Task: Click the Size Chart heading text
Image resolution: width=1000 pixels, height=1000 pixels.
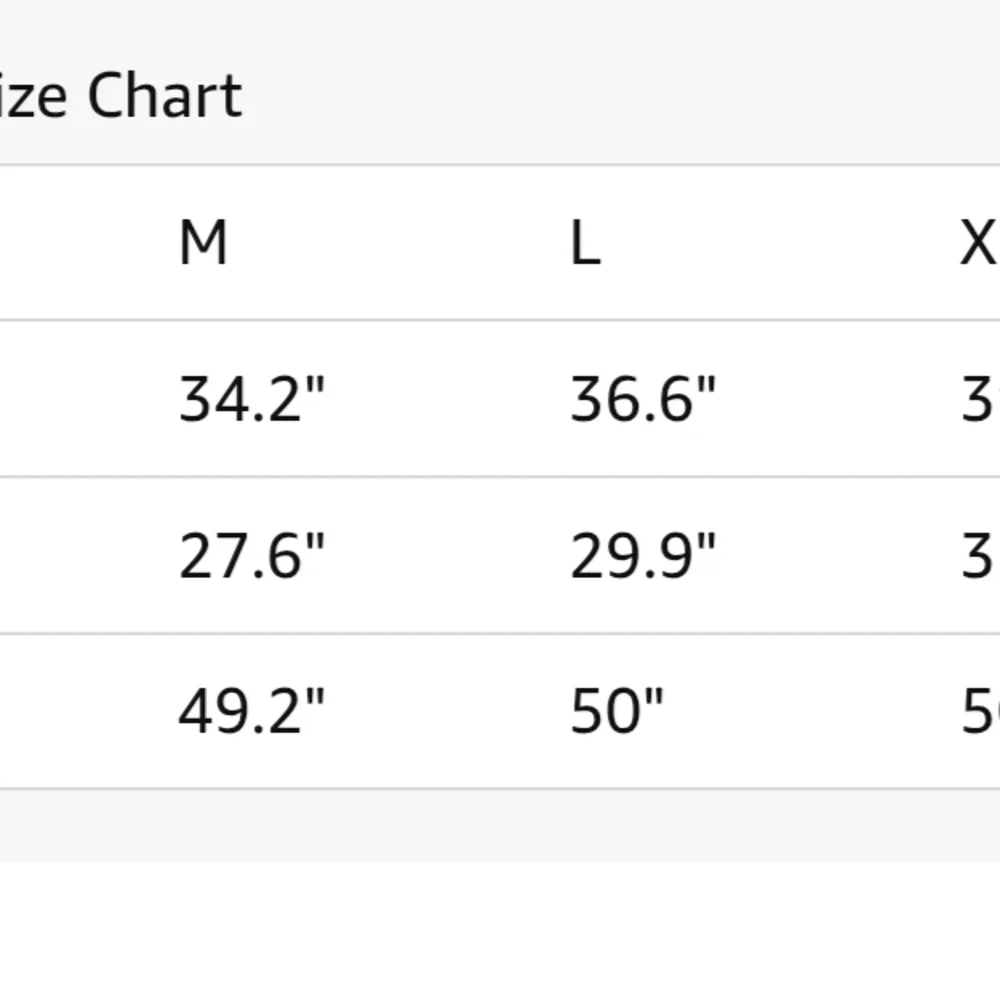Action: point(120,97)
